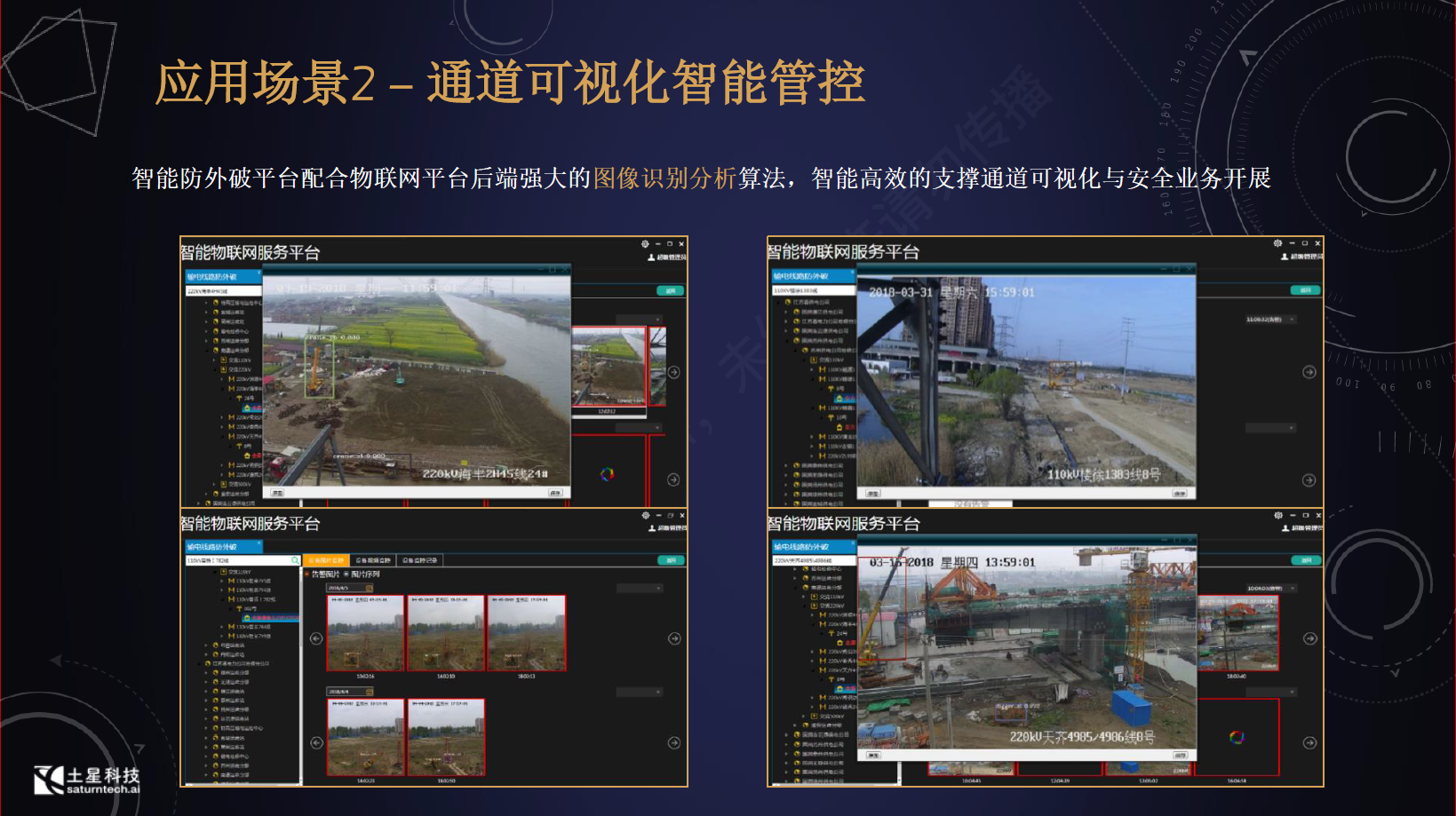
Task: Go to previous images in the 2018/4/5 row
Action: pos(316,638)
